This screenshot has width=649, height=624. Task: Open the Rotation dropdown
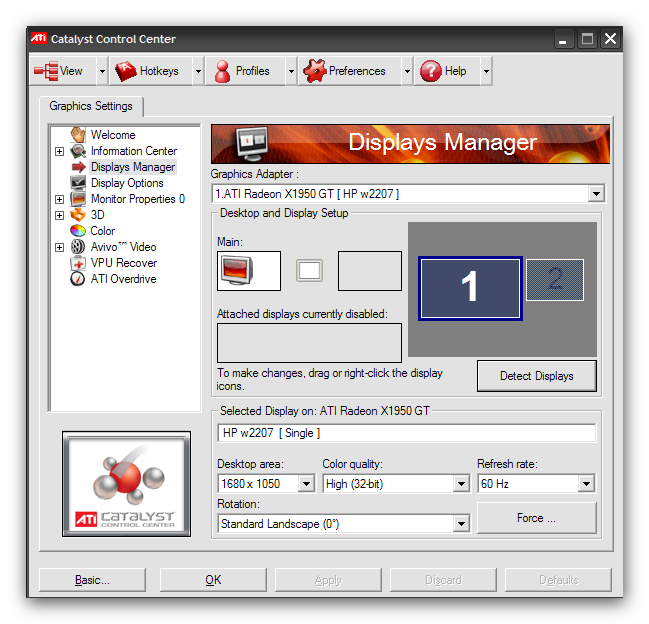(461, 524)
